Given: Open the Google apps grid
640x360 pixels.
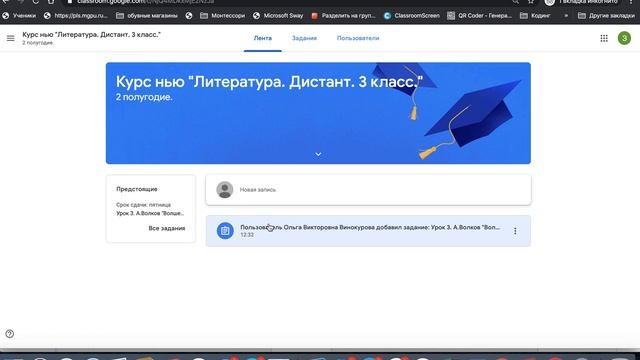Looking at the screenshot, I should coord(604,38).
